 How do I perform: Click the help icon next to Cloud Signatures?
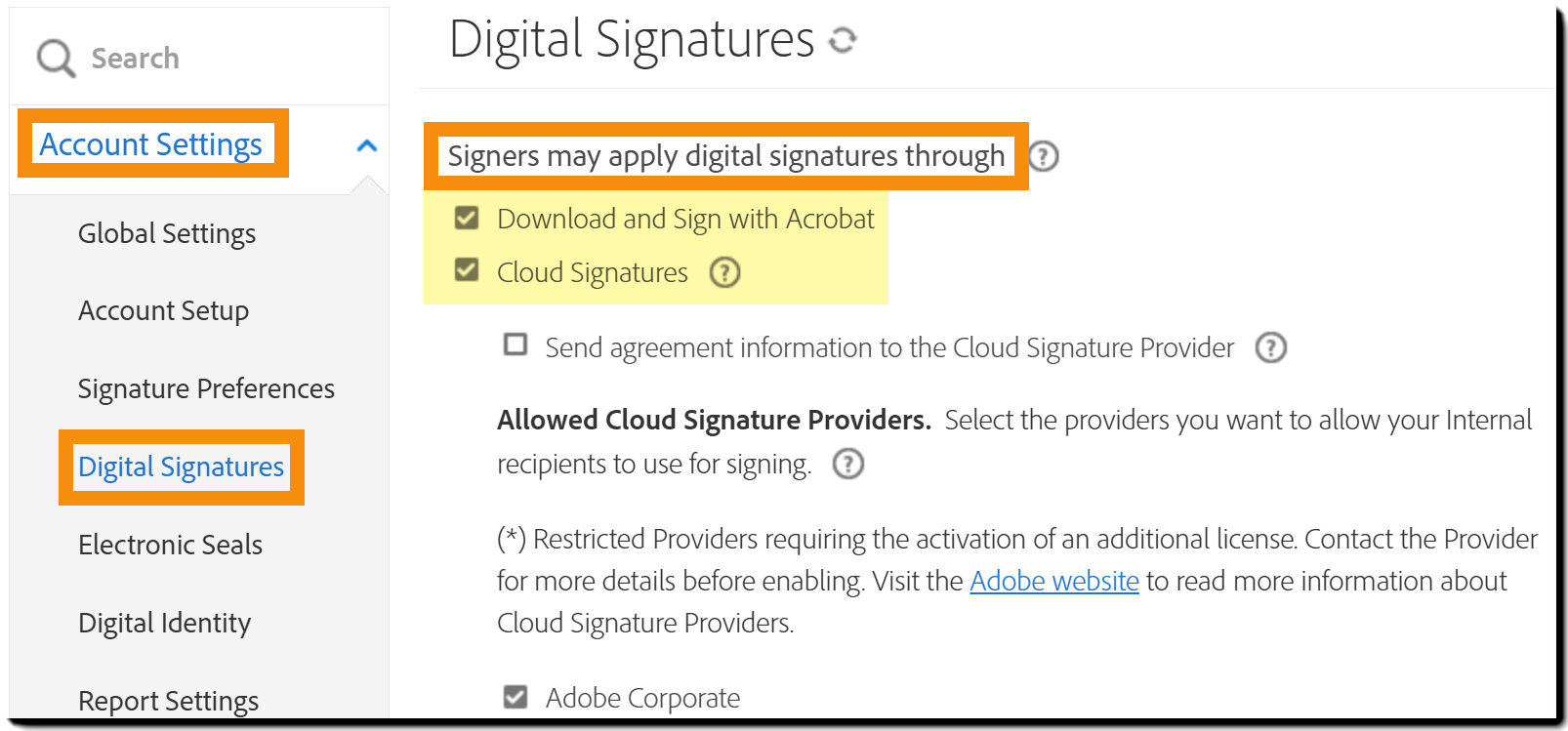[x=724, y=273]
